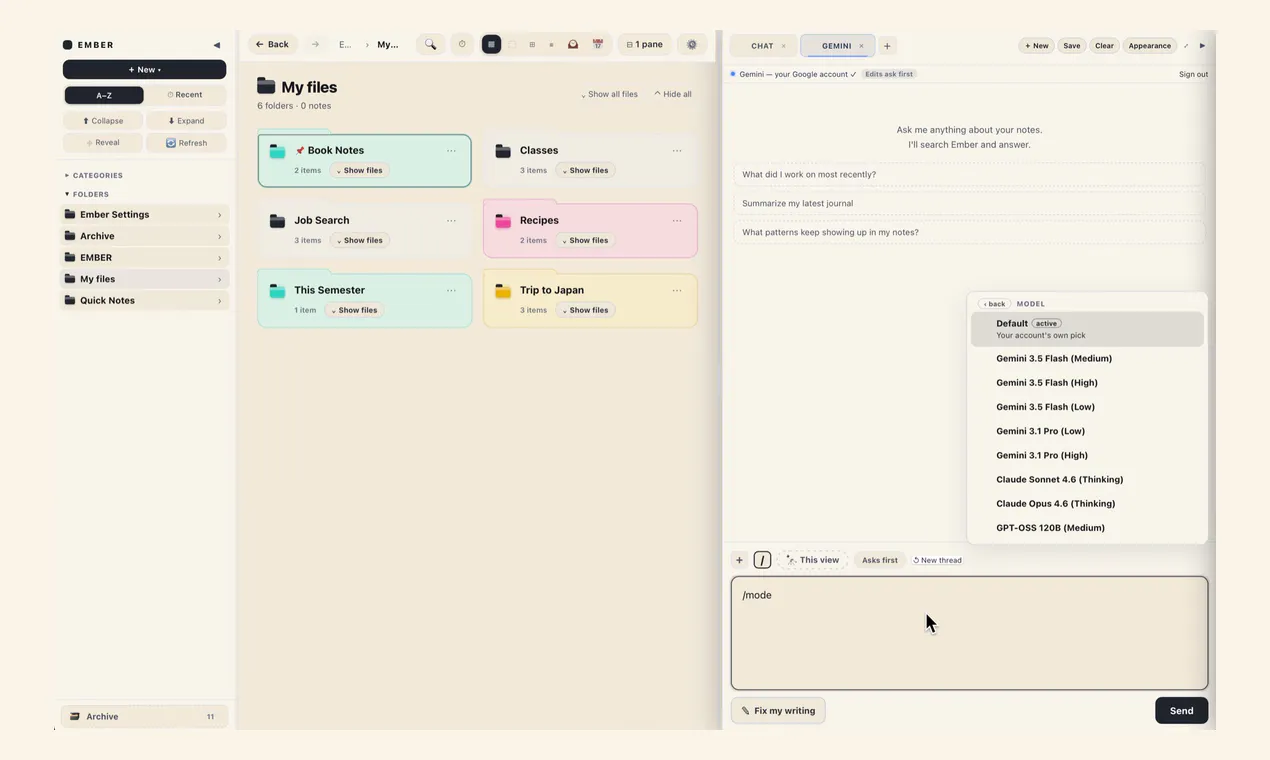
Task: Expand the sidebar Archive folder chevron
Action: (220, 236)
